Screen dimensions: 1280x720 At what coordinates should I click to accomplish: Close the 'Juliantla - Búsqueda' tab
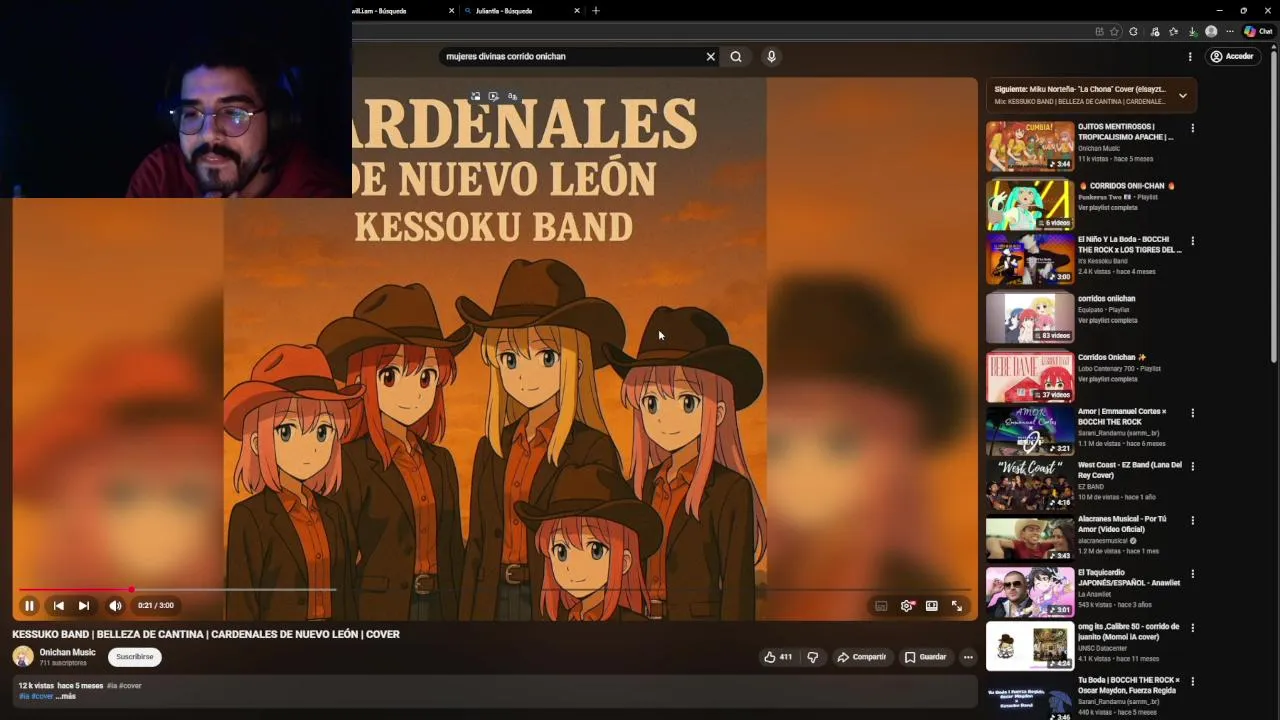coord(577,11)
